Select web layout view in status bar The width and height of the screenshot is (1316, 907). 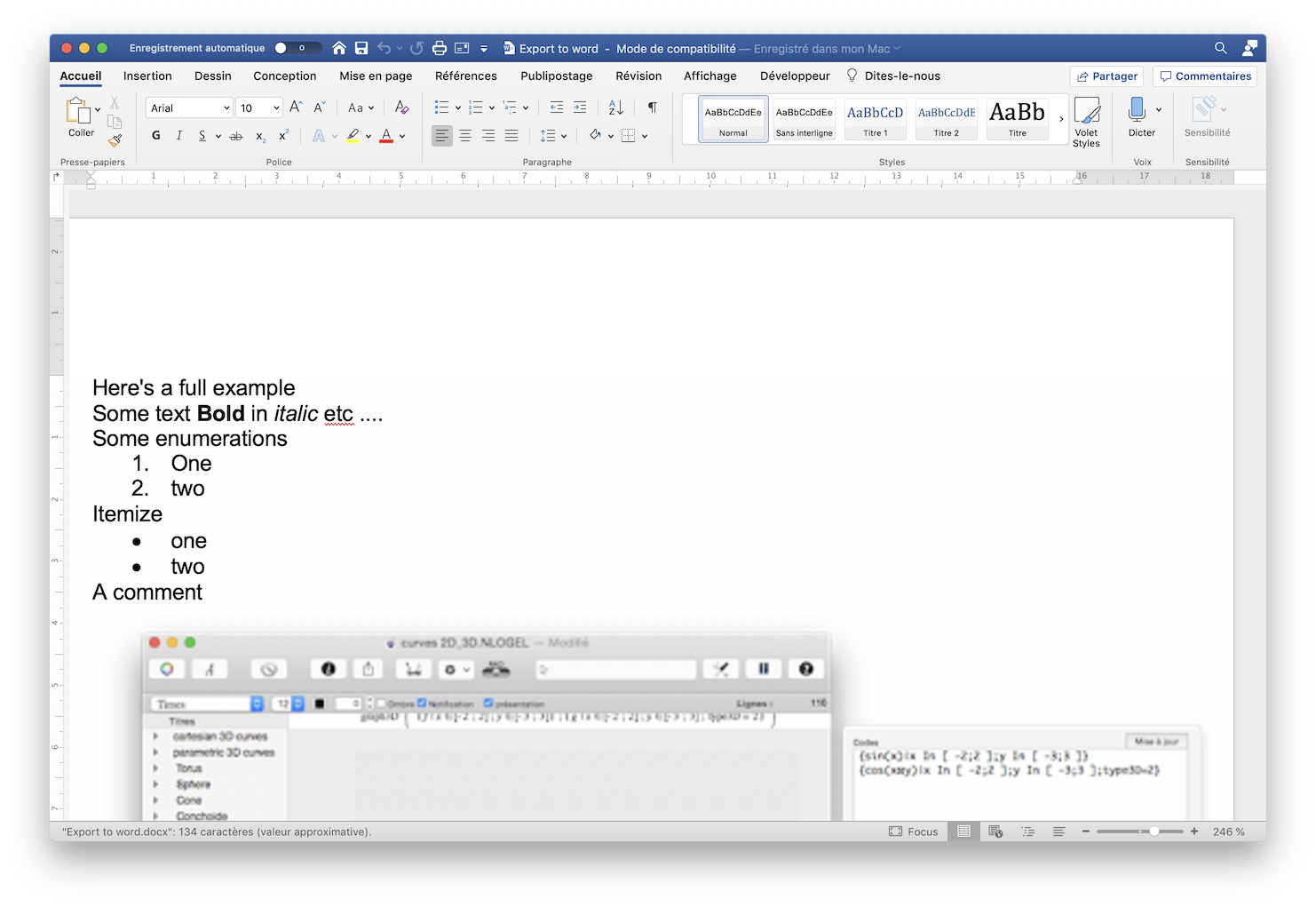point(995,831)
